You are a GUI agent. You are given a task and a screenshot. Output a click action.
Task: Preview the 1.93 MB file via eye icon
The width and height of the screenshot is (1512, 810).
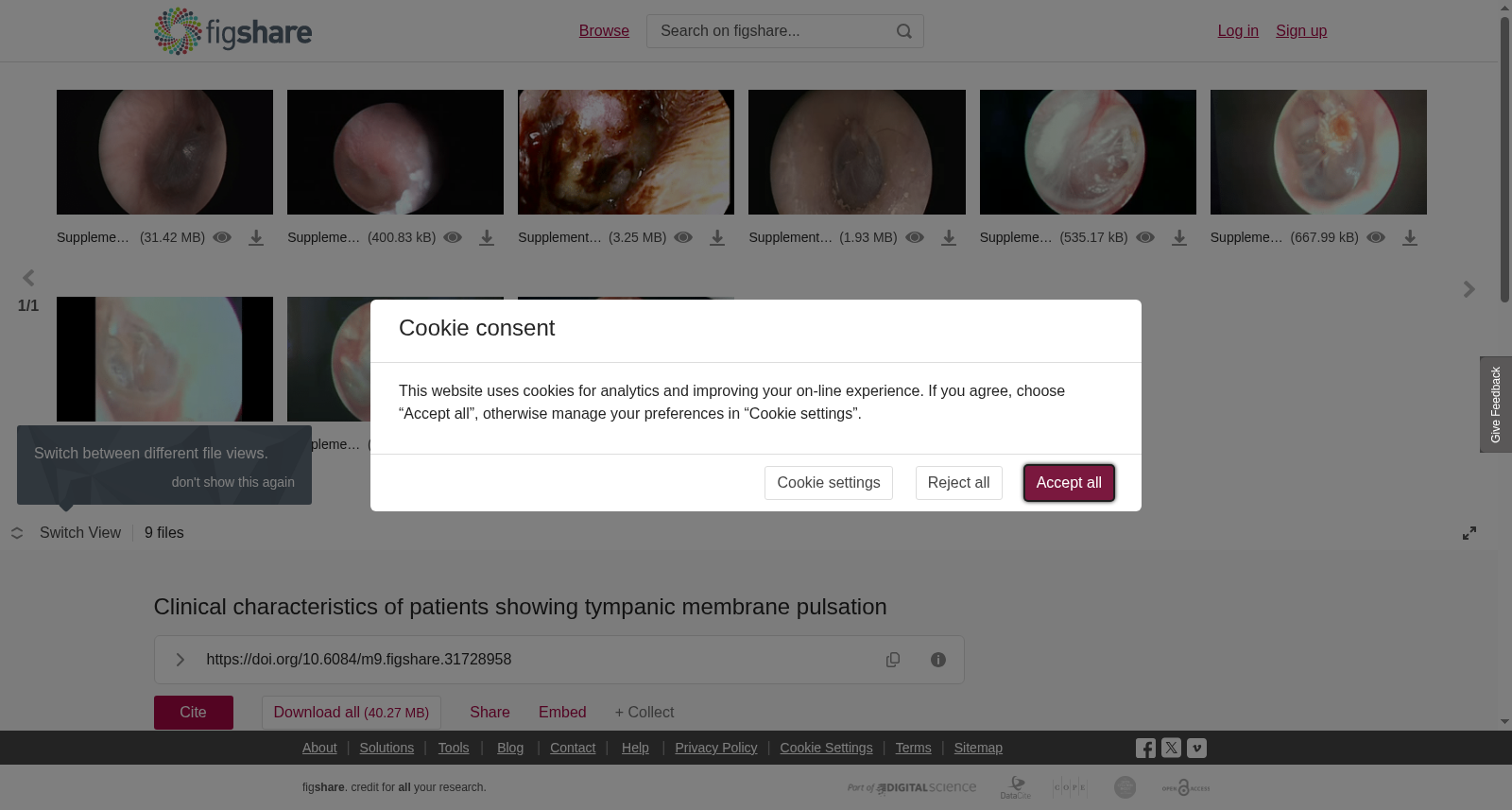[x=915, y=237]
